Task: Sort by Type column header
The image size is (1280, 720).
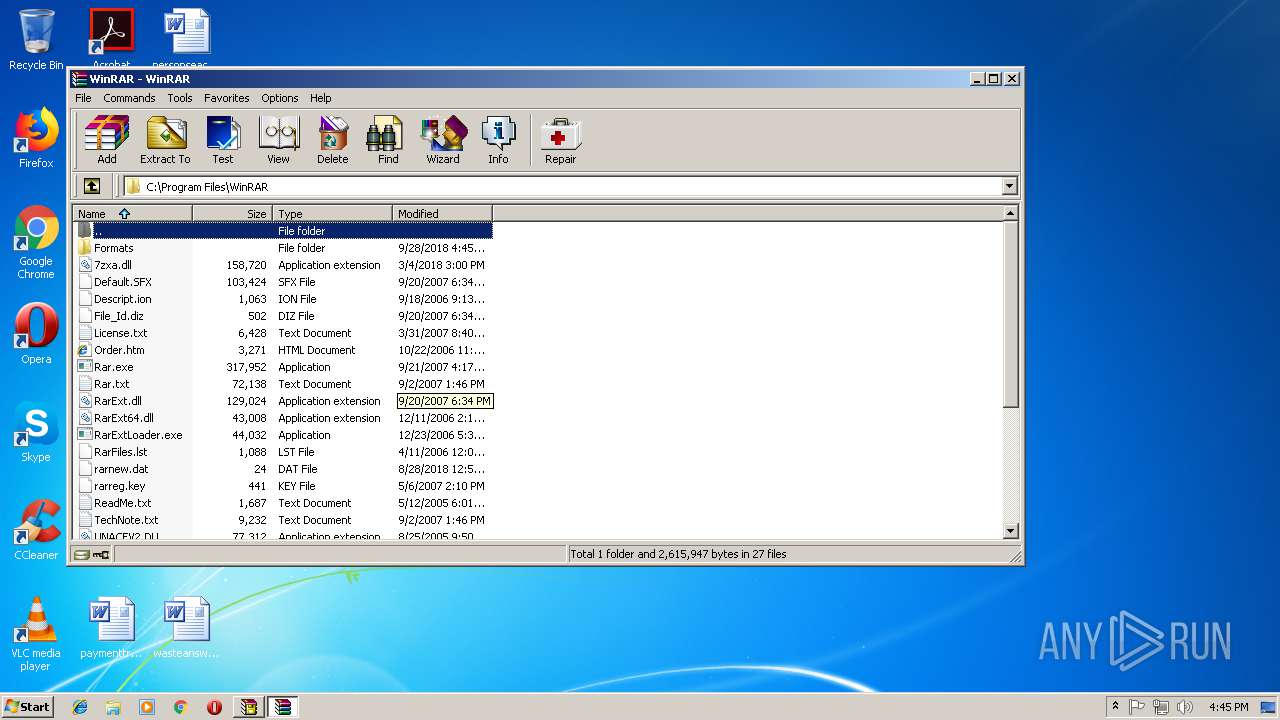Action: pyautogui.click(x=333, y=213)
